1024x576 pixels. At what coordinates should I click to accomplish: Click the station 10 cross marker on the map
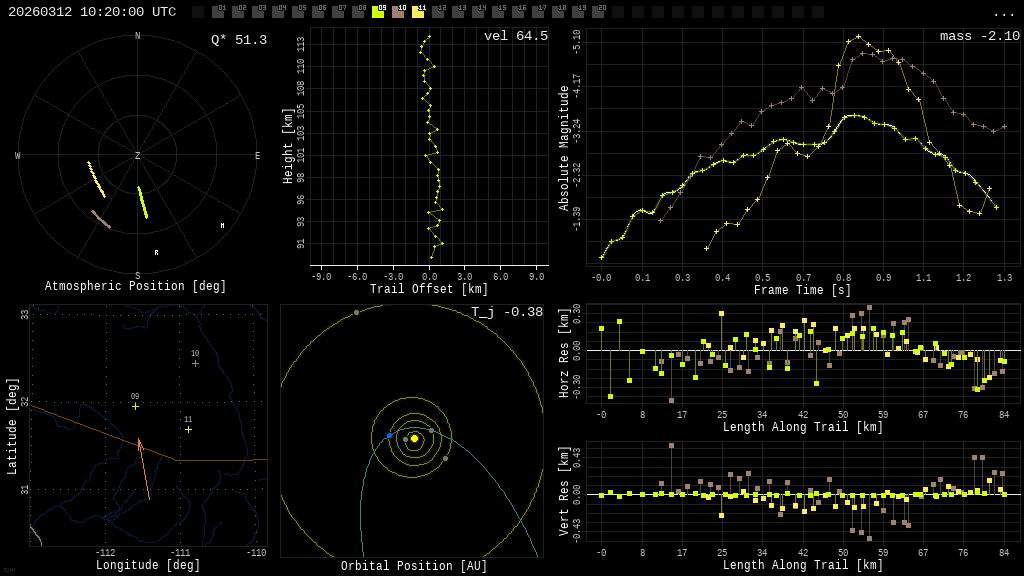pyautogui.click(x=195, y=363)
